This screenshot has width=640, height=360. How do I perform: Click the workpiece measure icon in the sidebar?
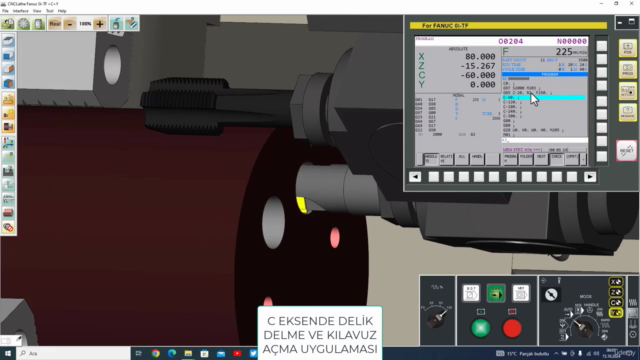(8, 157)
